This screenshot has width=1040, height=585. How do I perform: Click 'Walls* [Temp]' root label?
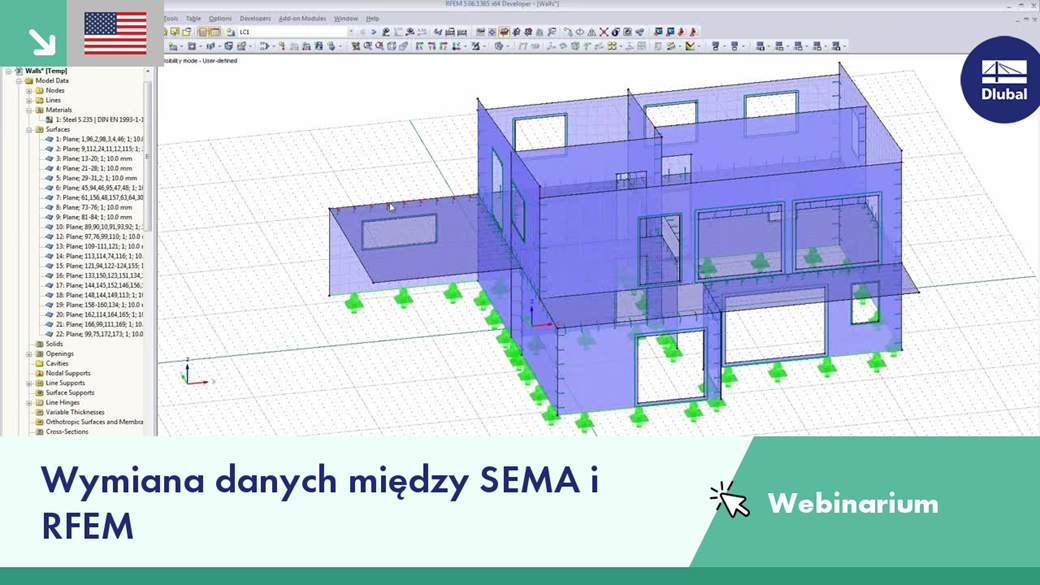tap(46, 71)
